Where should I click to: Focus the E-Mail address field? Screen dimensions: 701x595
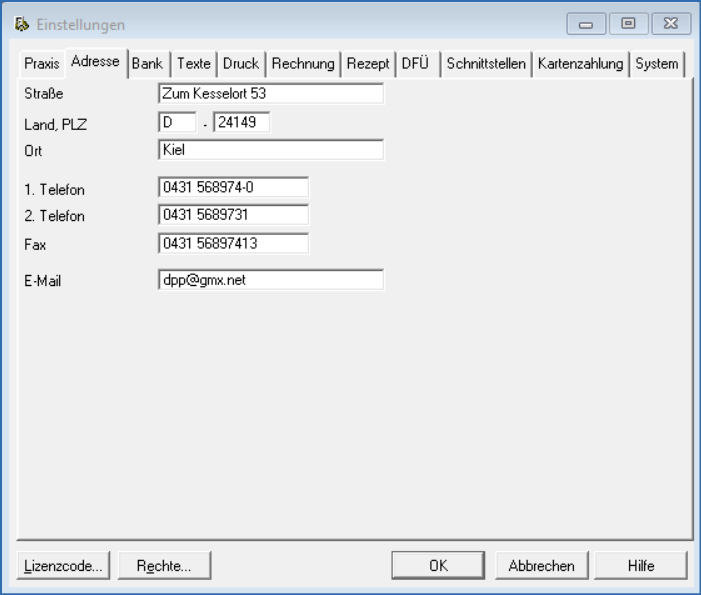[x=270, y=281]
